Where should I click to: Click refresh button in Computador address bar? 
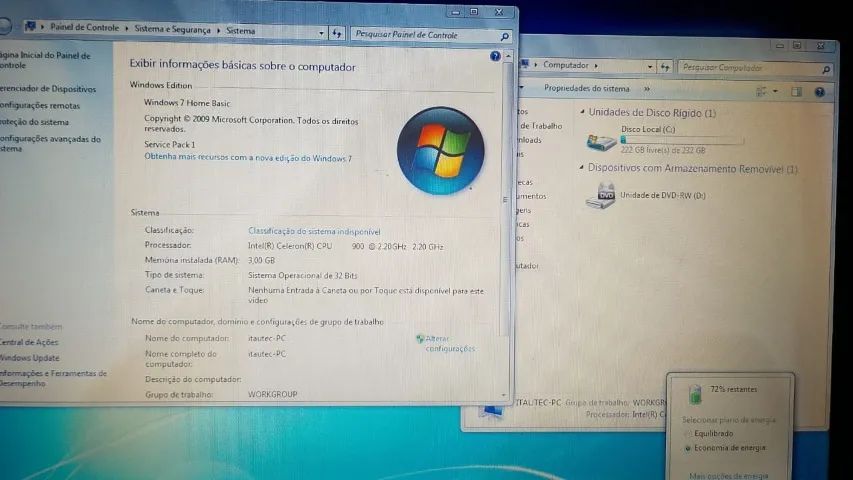(x=665, y=67)
